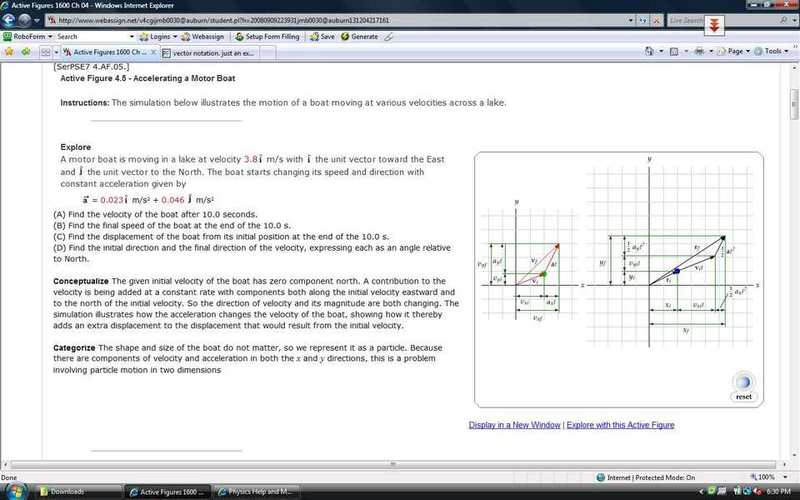Expand the address bar URL history dropdown
Viewport: 800px width, 500px height.
click(x=631, y=20)
